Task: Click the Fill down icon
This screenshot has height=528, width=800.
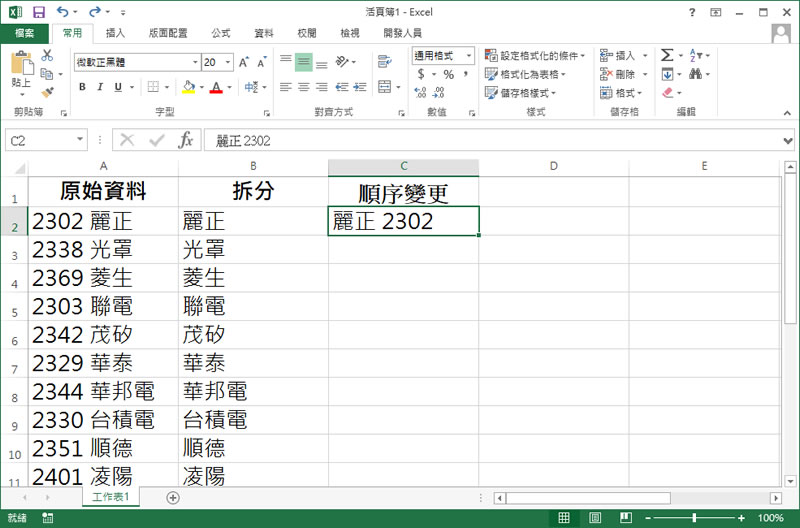Action: (x=667, y=74)
